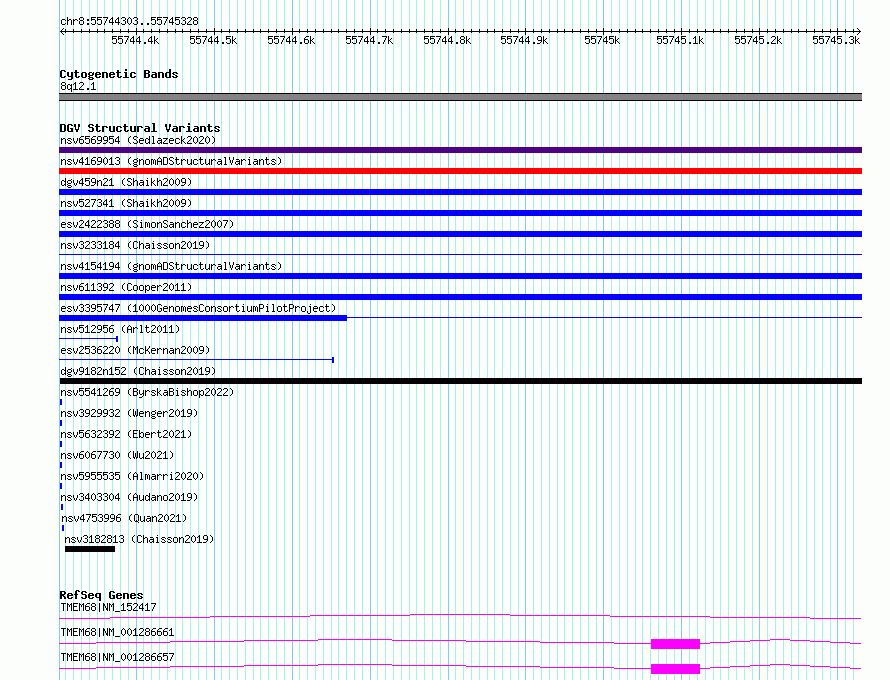Click the black dgv9182n152 variant bar
Image resolution: width=890 pixels, height=680 pixels.
point(460,381)
